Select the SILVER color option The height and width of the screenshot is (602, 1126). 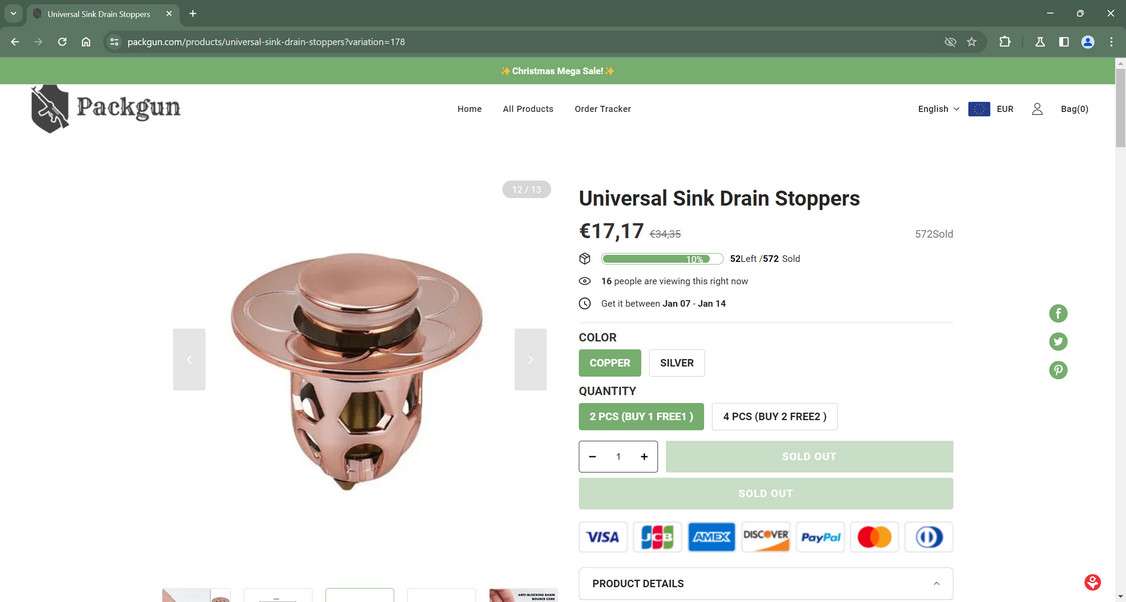click(676, 363)
